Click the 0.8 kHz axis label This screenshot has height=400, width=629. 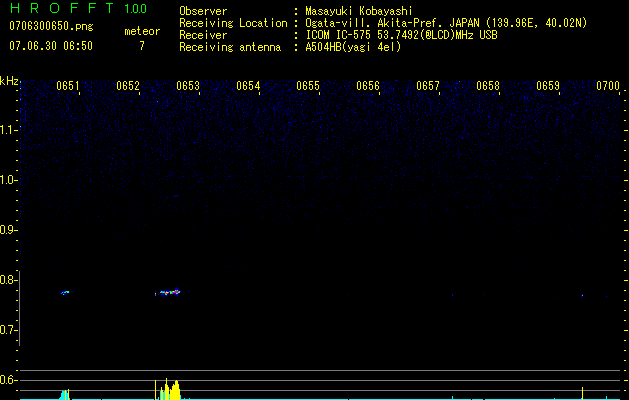[x=7, y=280]
